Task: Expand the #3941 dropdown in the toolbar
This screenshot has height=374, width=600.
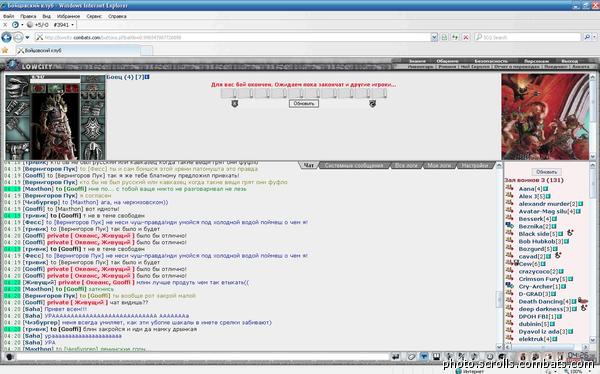Action: 72,25
